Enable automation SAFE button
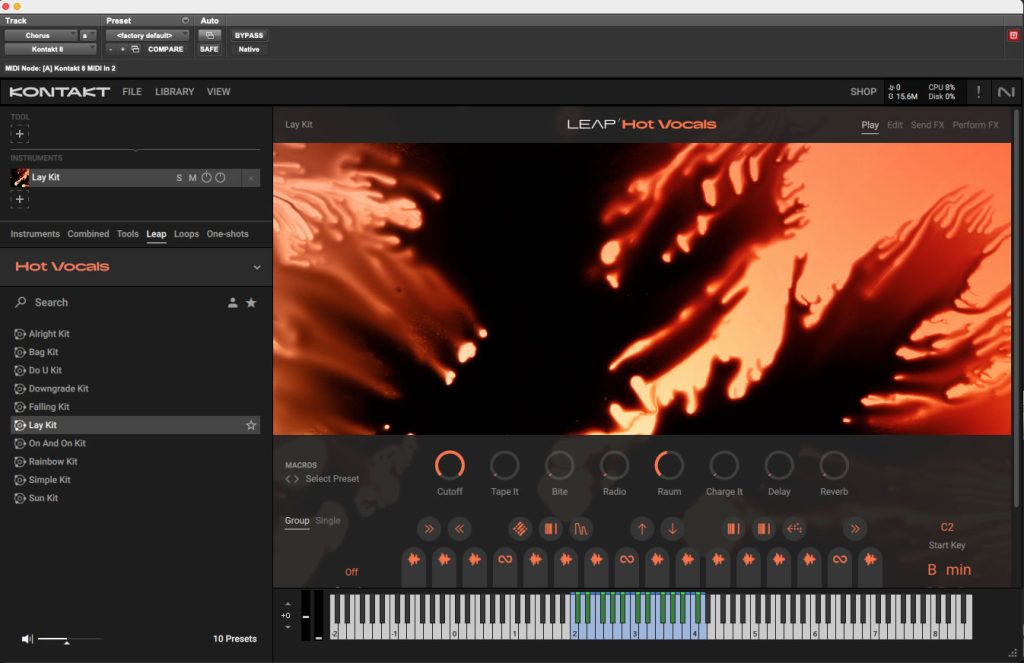This screenshot has width=1024, height=663. [x=209, y=49]
